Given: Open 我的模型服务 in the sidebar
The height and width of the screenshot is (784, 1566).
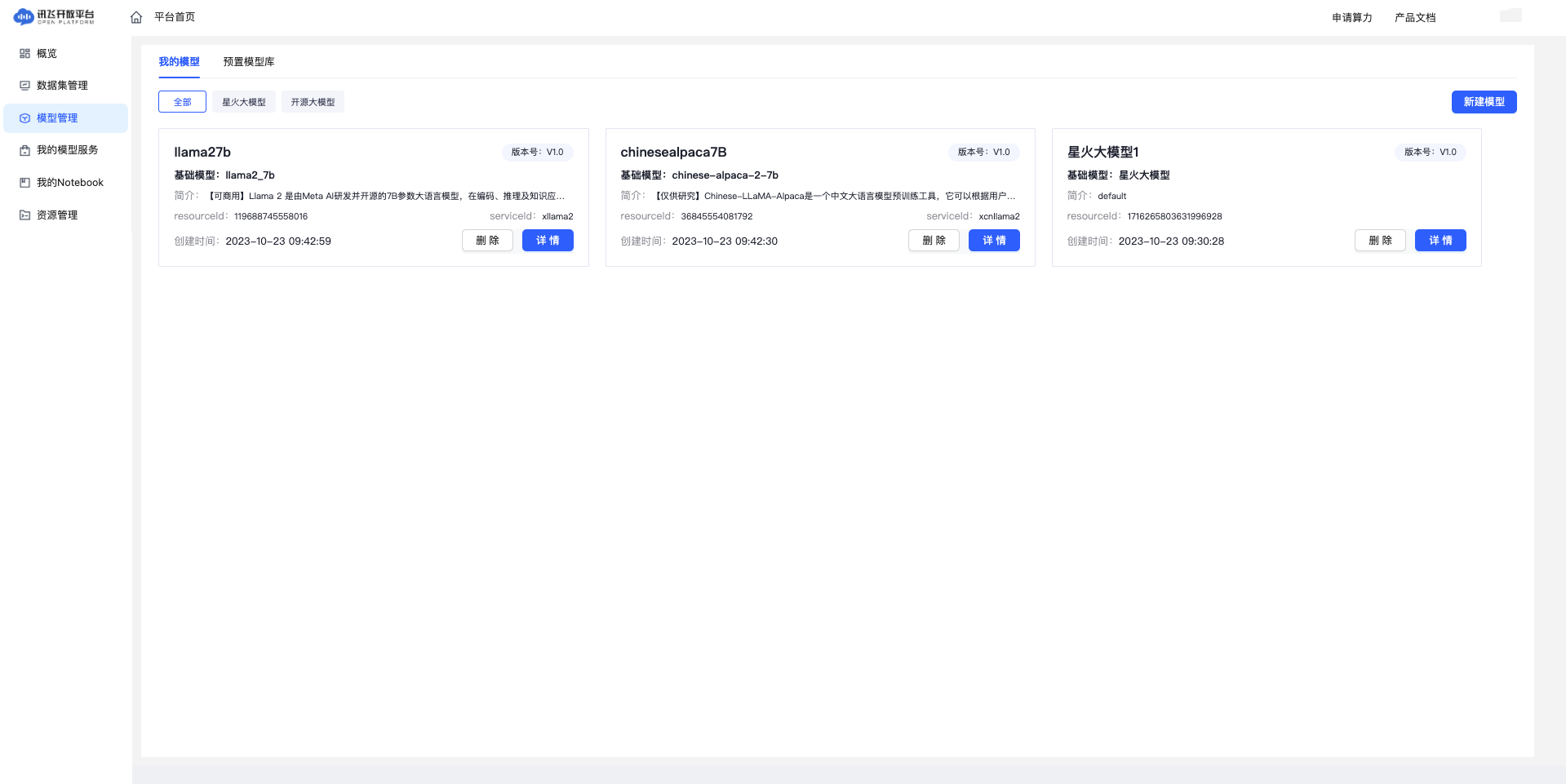Looking at the screenshot, I should (x=65, y=150).
